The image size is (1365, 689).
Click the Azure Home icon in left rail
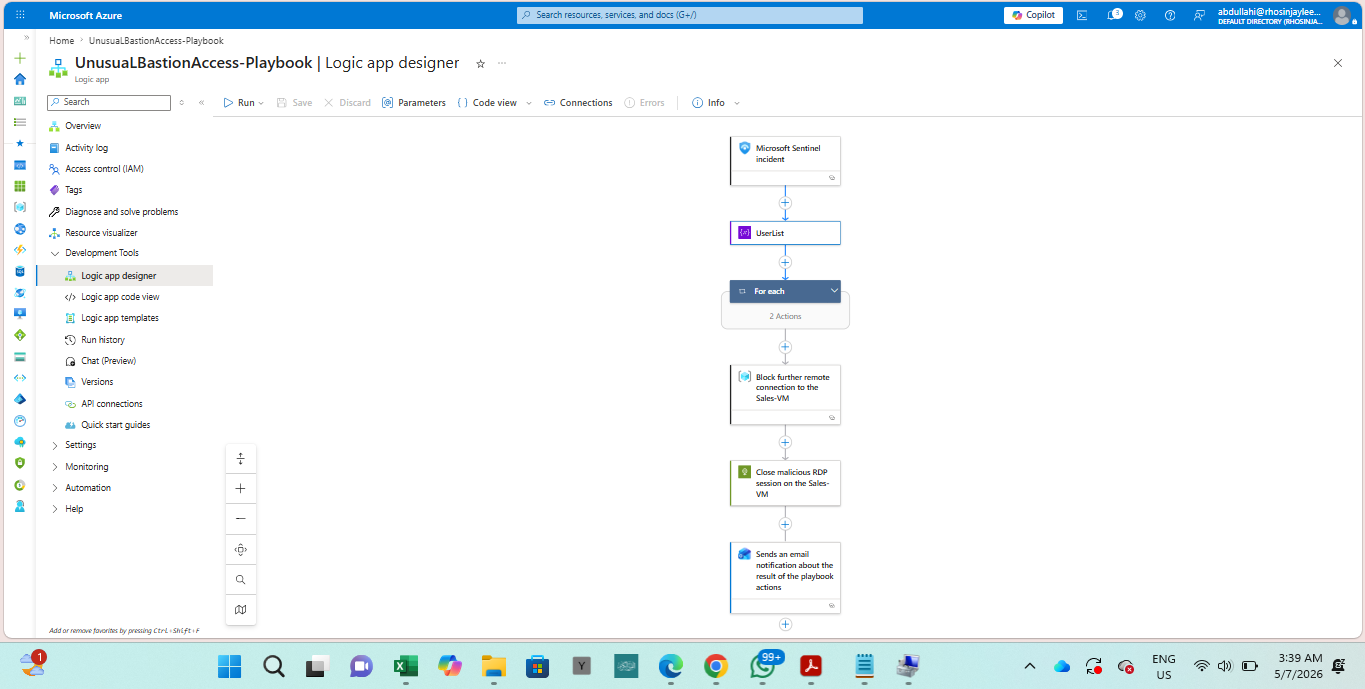point(20,79)
